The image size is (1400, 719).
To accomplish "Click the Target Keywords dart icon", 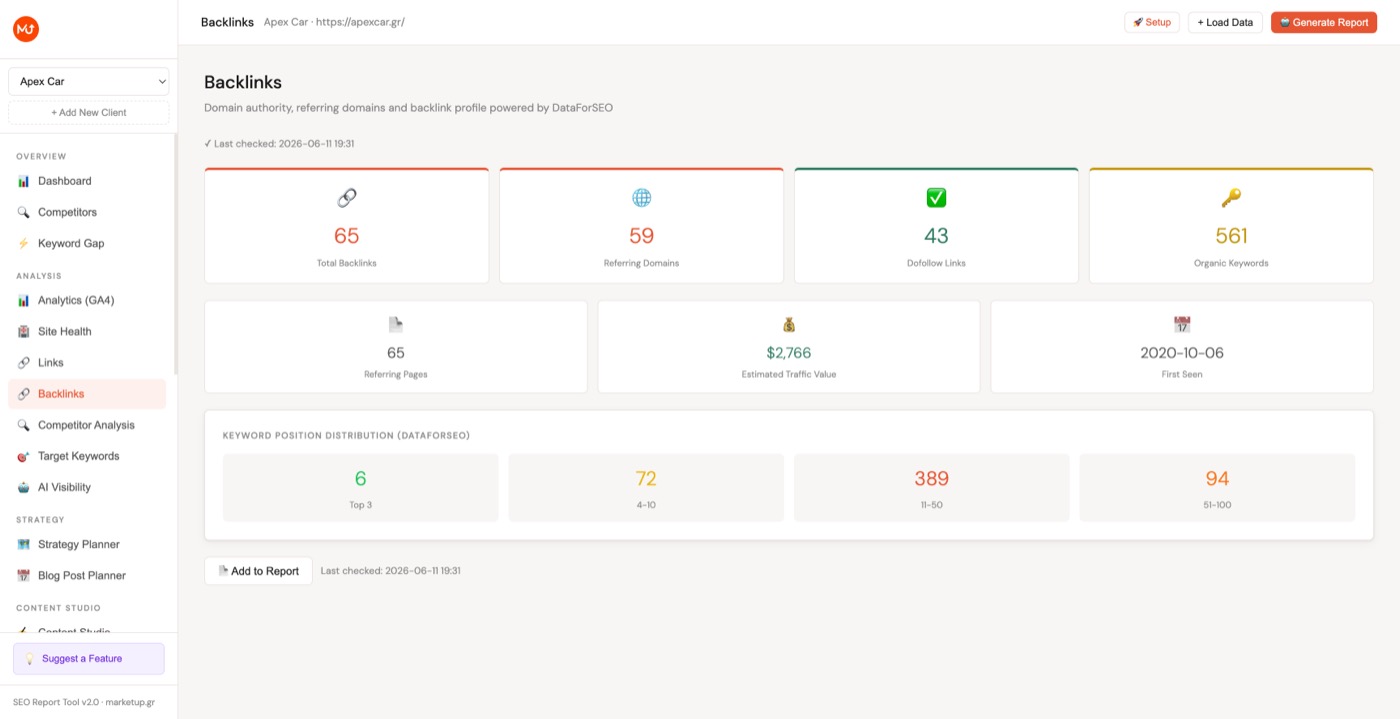I will tap(24, 456).
